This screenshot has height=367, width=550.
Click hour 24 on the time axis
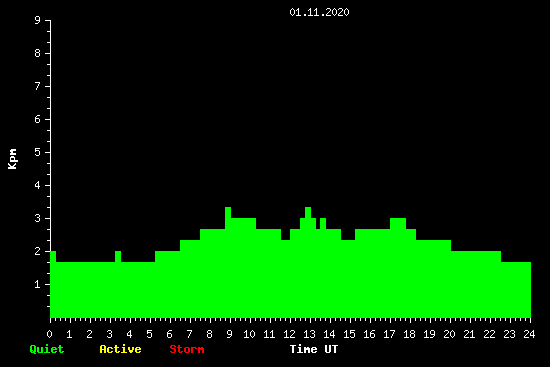pos(529,334)
